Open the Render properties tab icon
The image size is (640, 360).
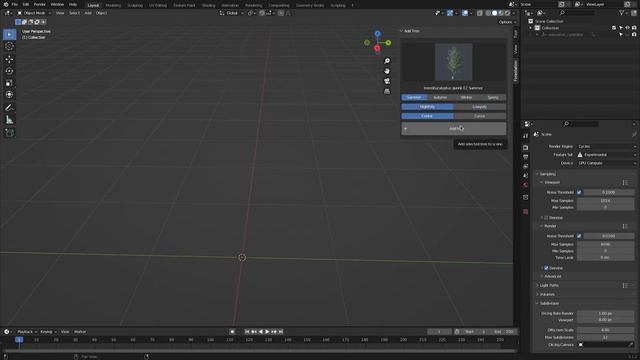[x=526, y=148]
